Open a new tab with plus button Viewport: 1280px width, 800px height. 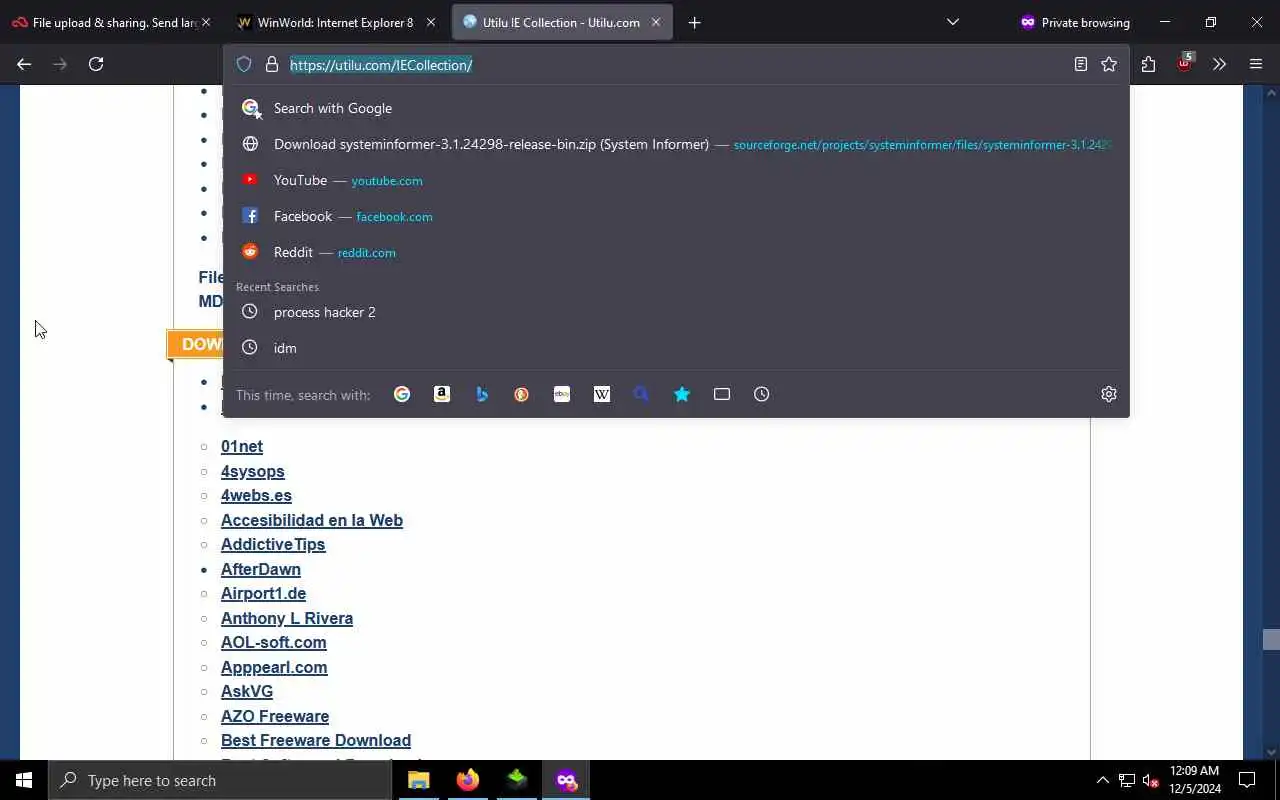695,22
